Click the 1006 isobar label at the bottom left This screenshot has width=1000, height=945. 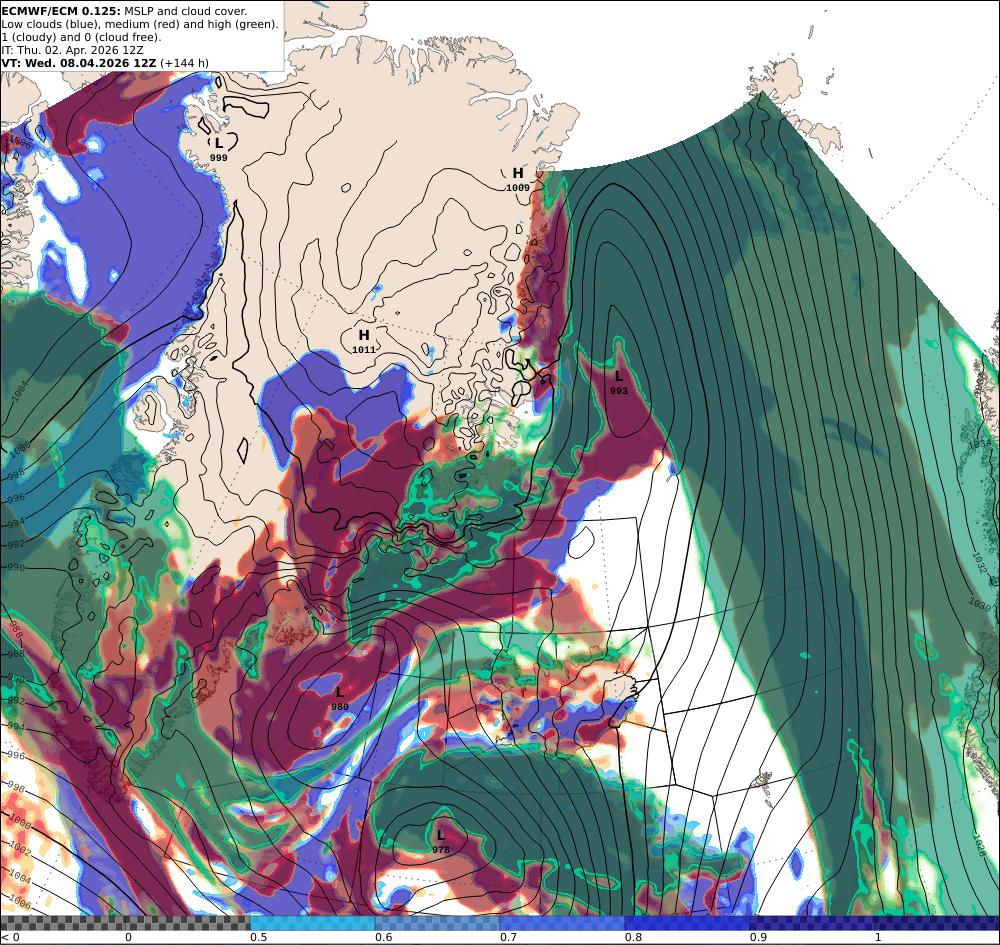pos(19,902)
